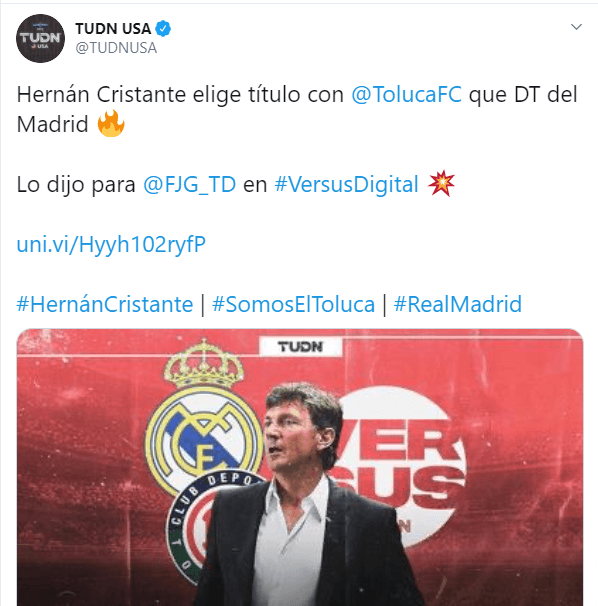Follow the uni.vi/Hyyh102ryfP link
The image size is (598, 606).
pos(111,244)
